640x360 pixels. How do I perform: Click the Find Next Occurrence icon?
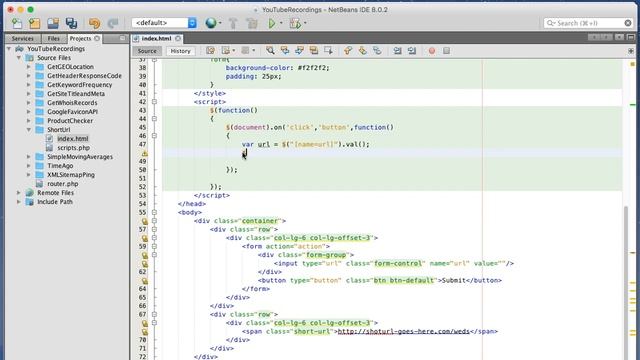[299, 51]
